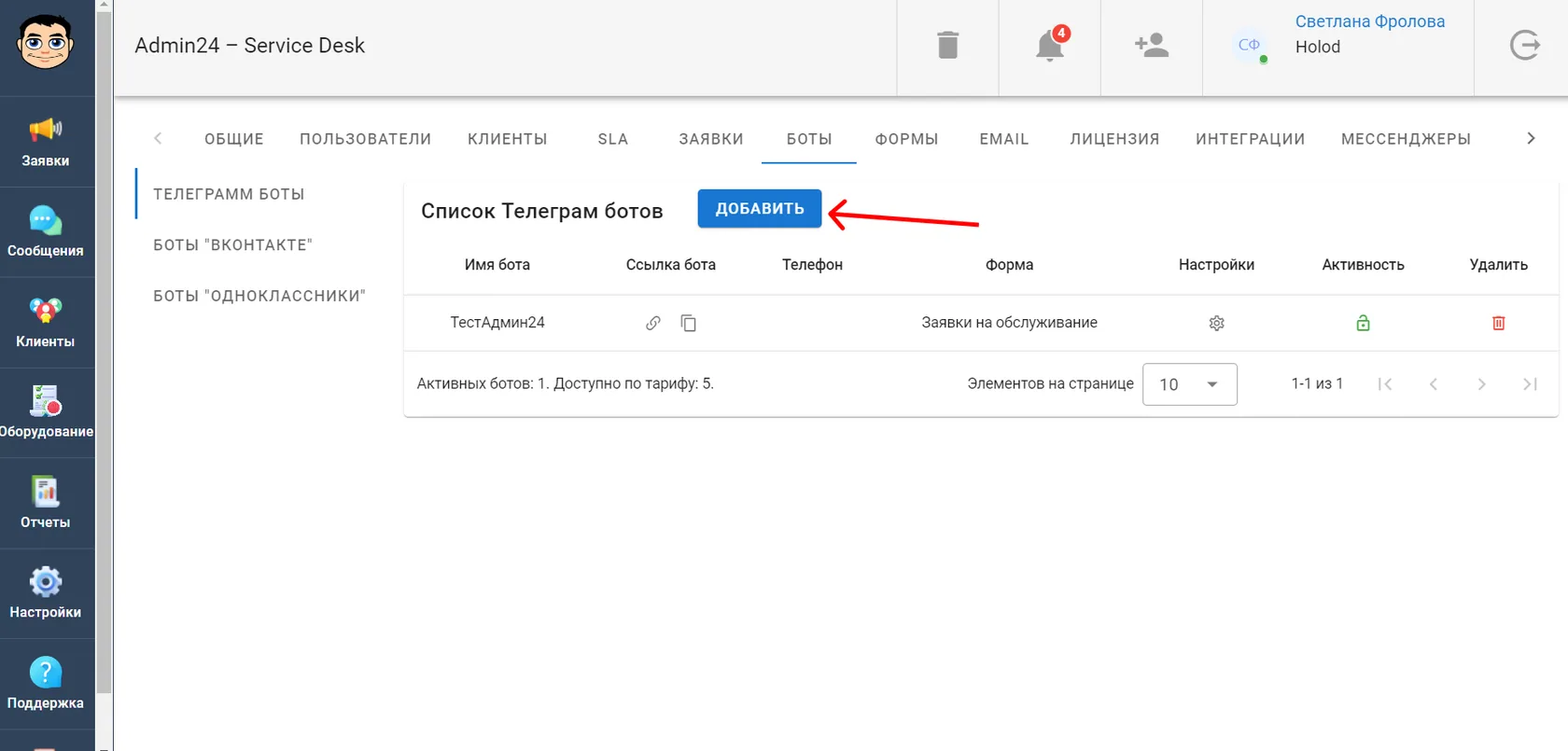Open Оборудование sidebar section
Image resolution: width=1568 pixels, height=751 pixels.
click(x=46, y=413)
